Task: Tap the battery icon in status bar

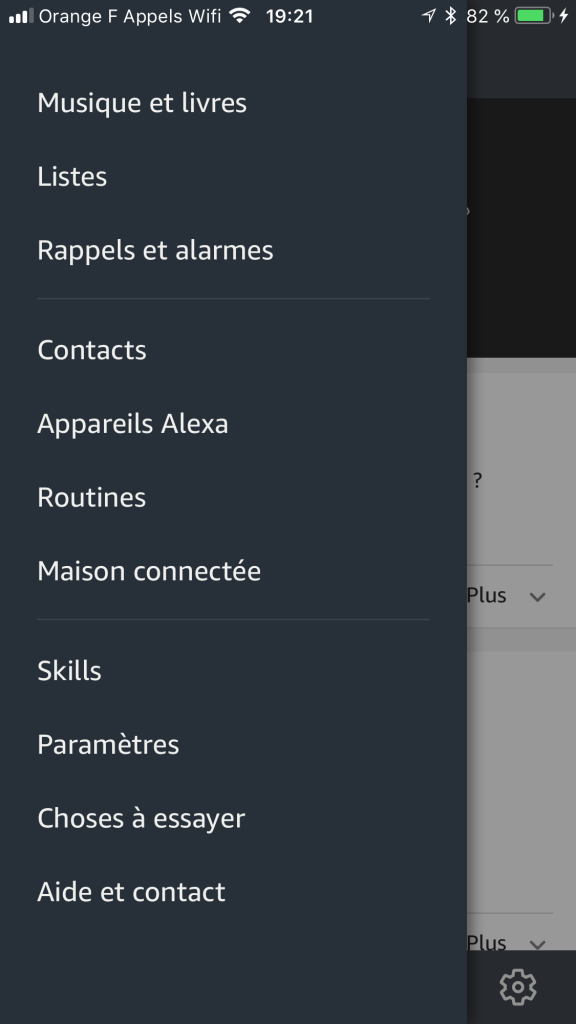Action: [534, 16]
